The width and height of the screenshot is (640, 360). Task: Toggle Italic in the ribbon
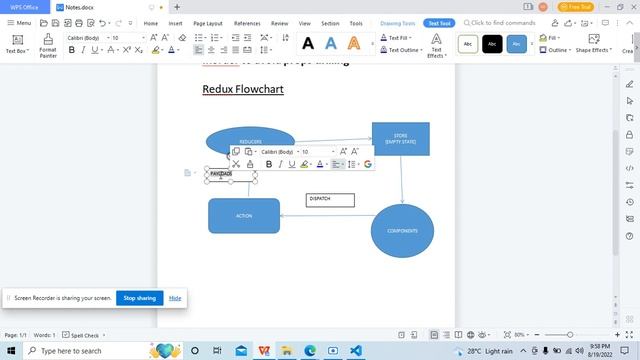[83, 50]
